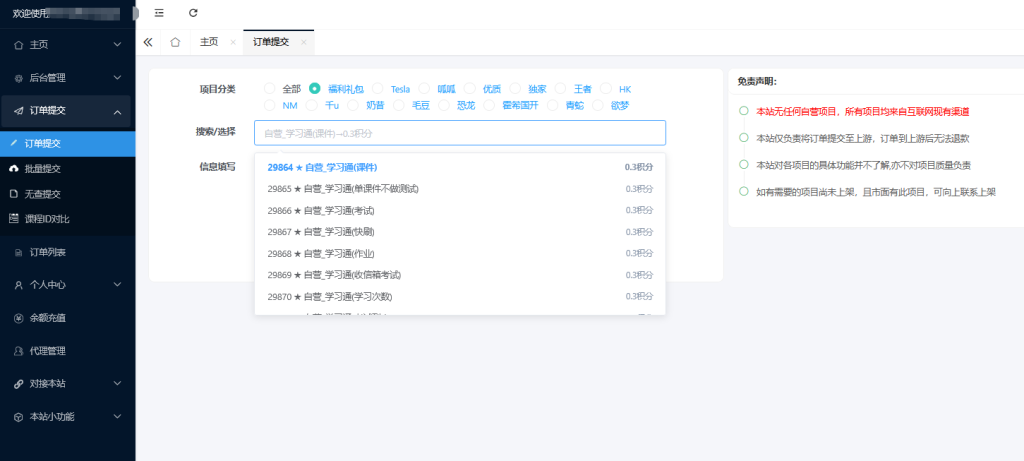The image size is (1024, 461).
Task: Select the 霍希国开 category radio
Action: 489,104
